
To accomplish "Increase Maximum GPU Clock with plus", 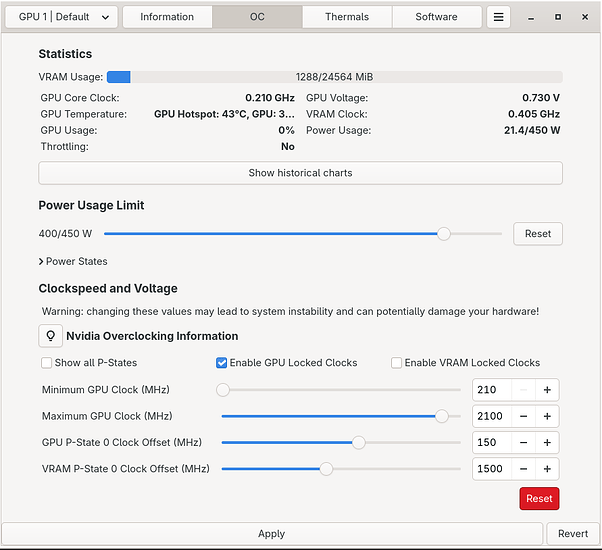I will click(547, 416).
